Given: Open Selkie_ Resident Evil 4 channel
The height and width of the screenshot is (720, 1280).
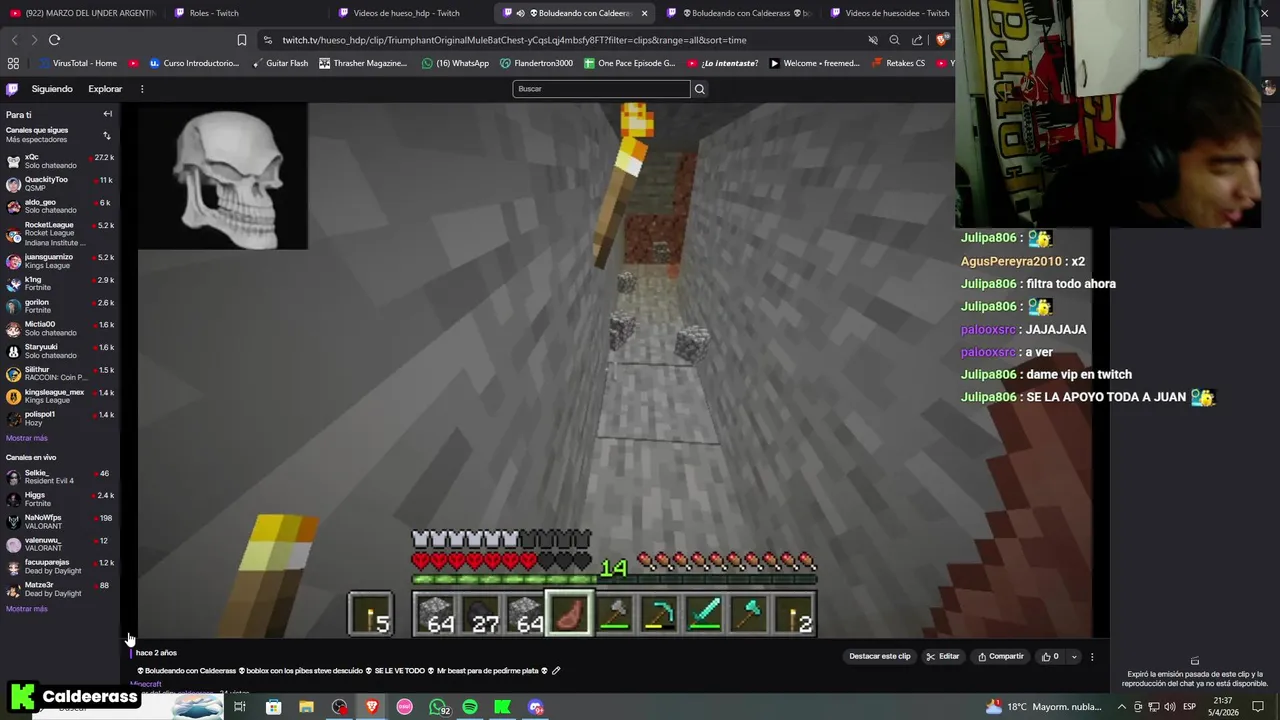Looking at the screenshot, I should [x=60, y=477].
